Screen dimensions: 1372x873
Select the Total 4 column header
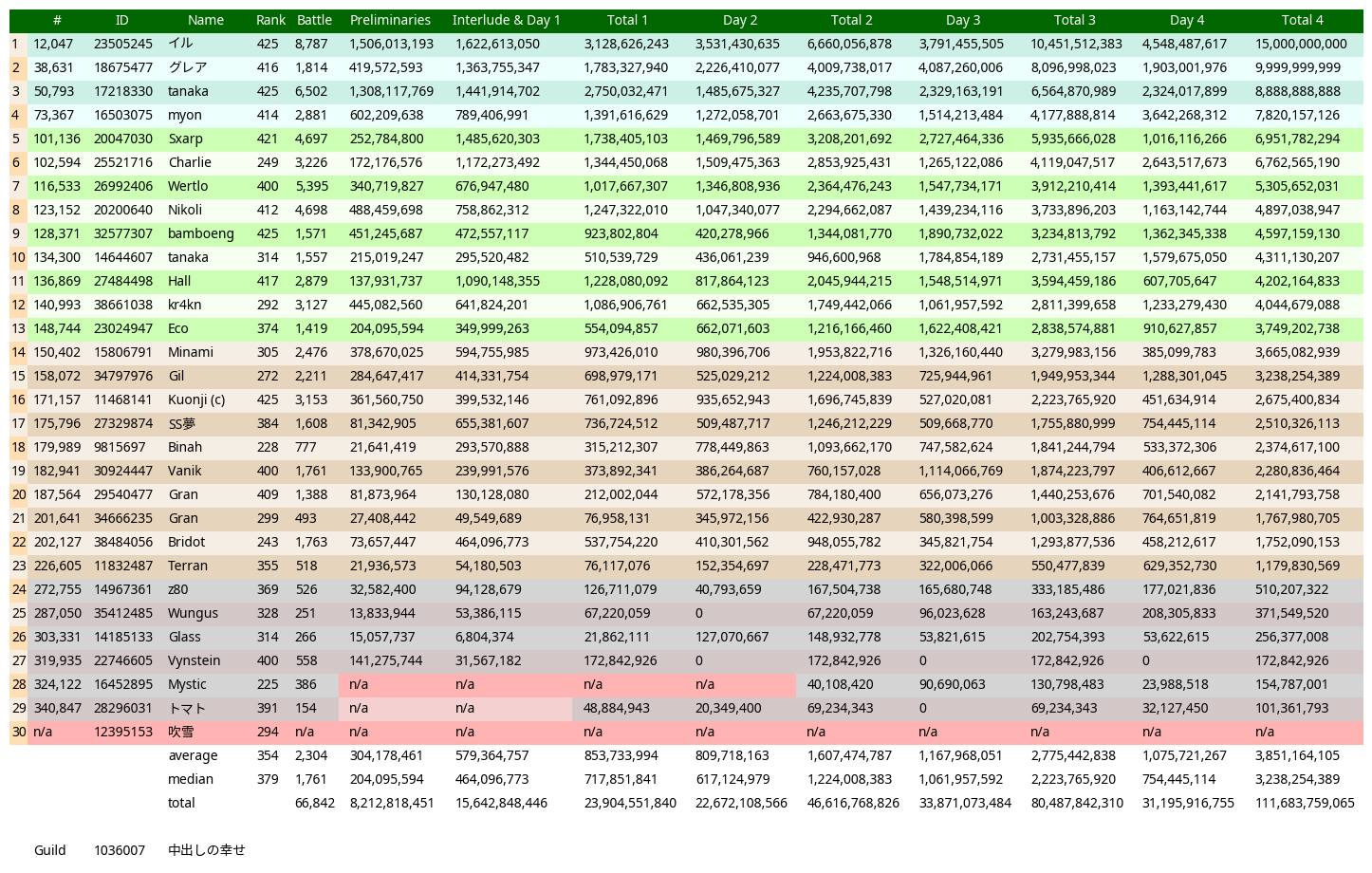point(1302,20)
